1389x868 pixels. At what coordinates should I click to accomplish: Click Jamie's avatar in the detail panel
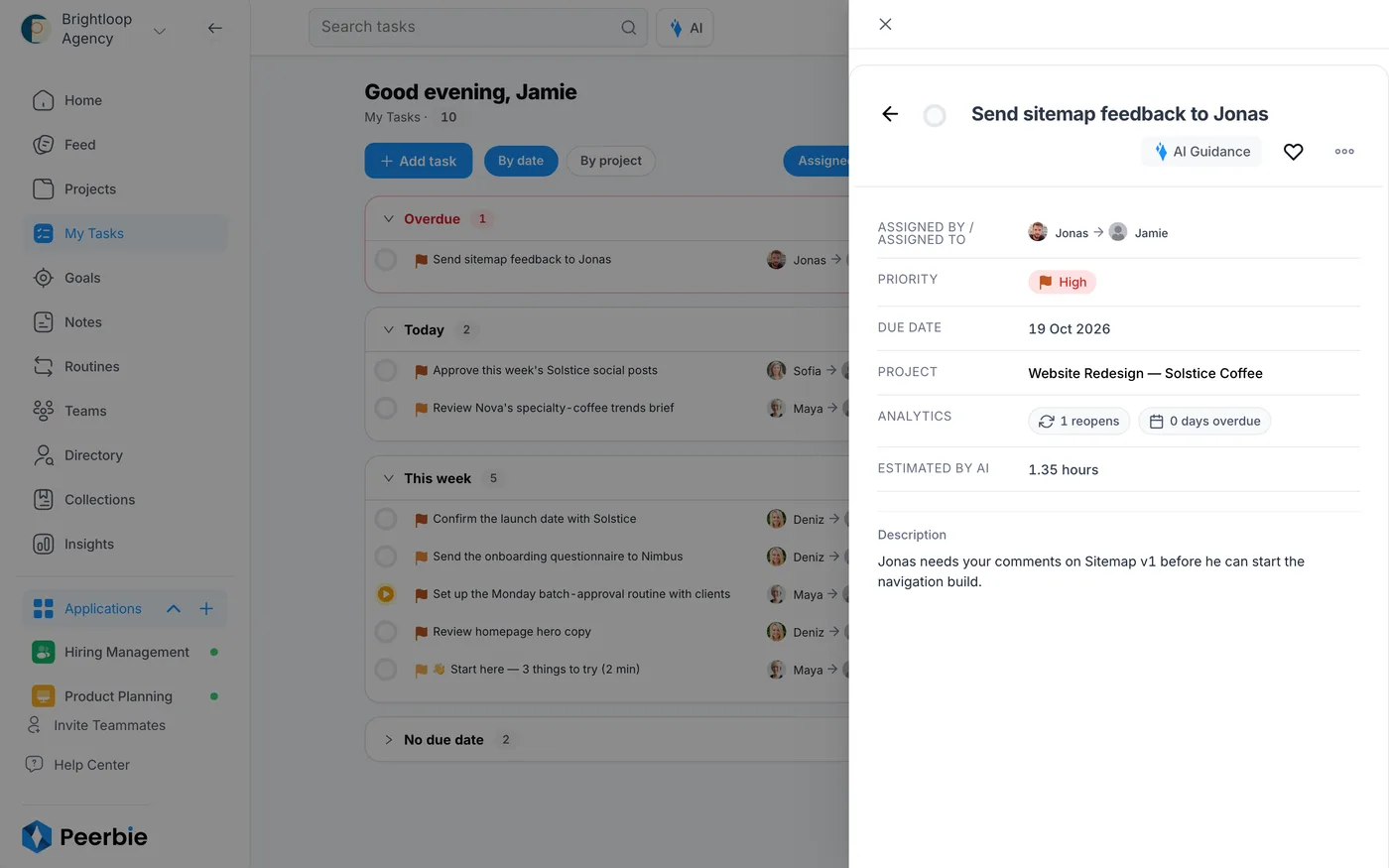[x=1118, y=232]
